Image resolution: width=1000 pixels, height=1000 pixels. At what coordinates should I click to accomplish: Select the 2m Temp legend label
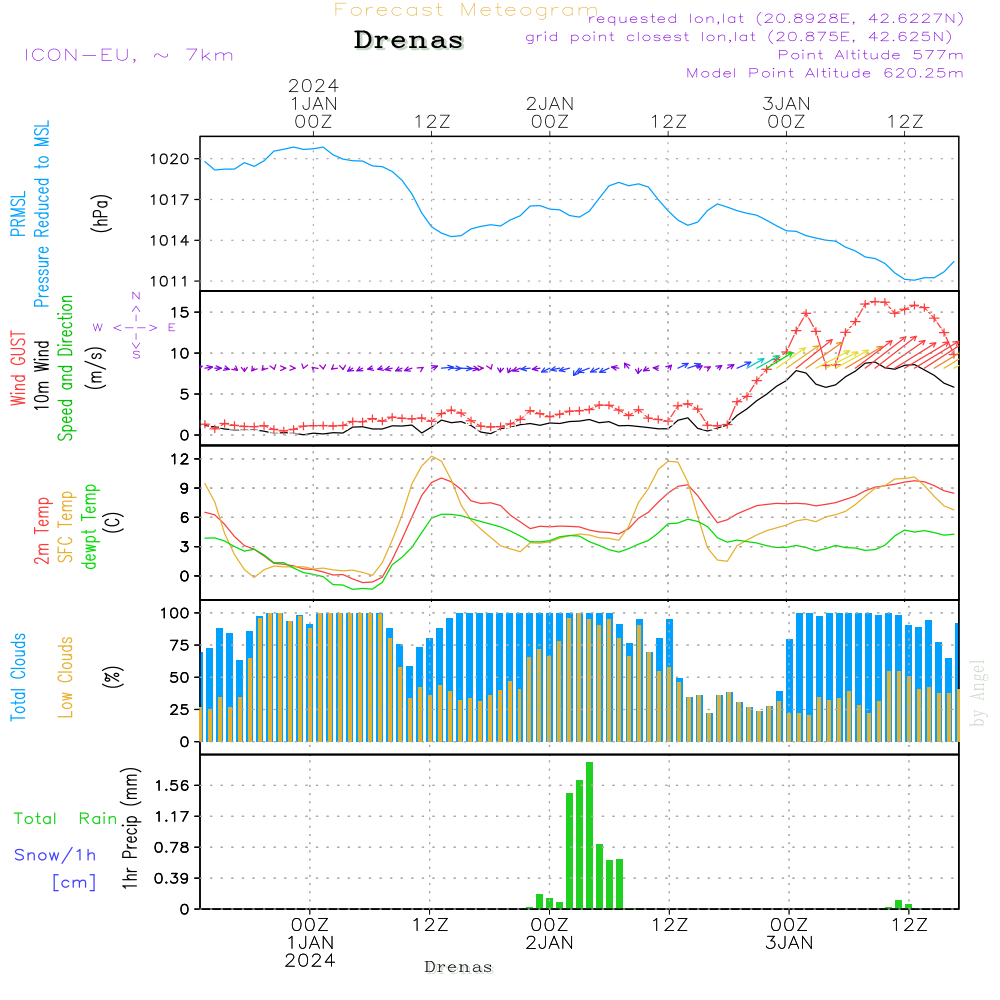point(42,528)
